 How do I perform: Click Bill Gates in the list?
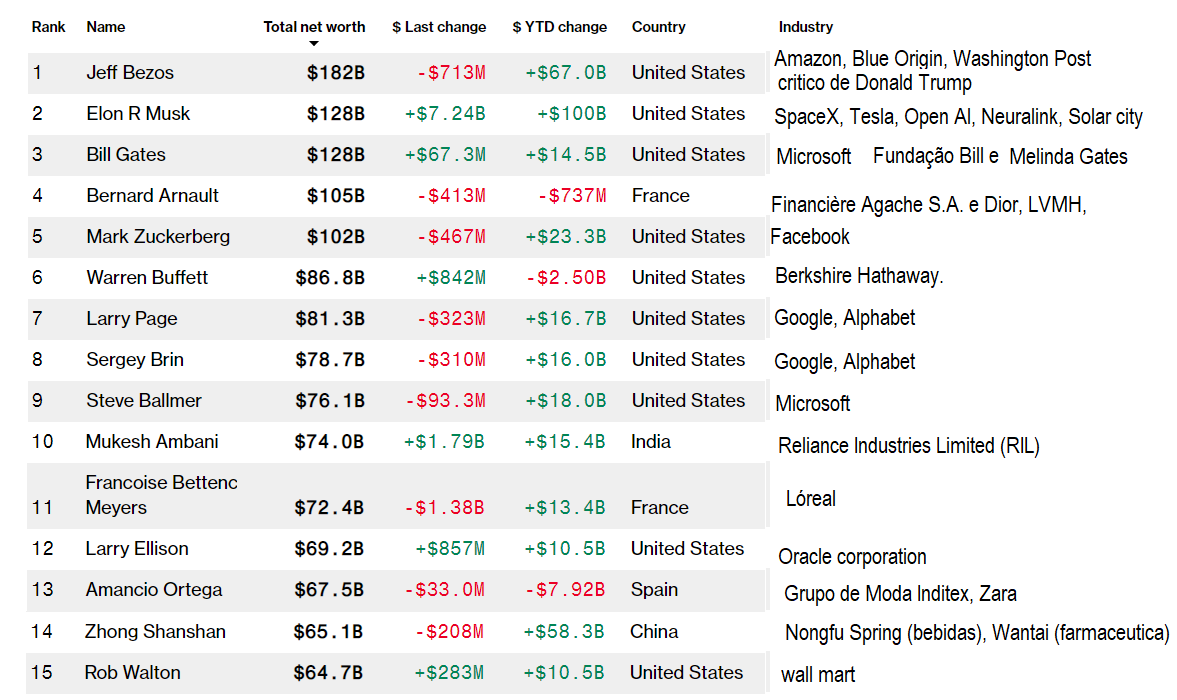(x=126, y=155)
